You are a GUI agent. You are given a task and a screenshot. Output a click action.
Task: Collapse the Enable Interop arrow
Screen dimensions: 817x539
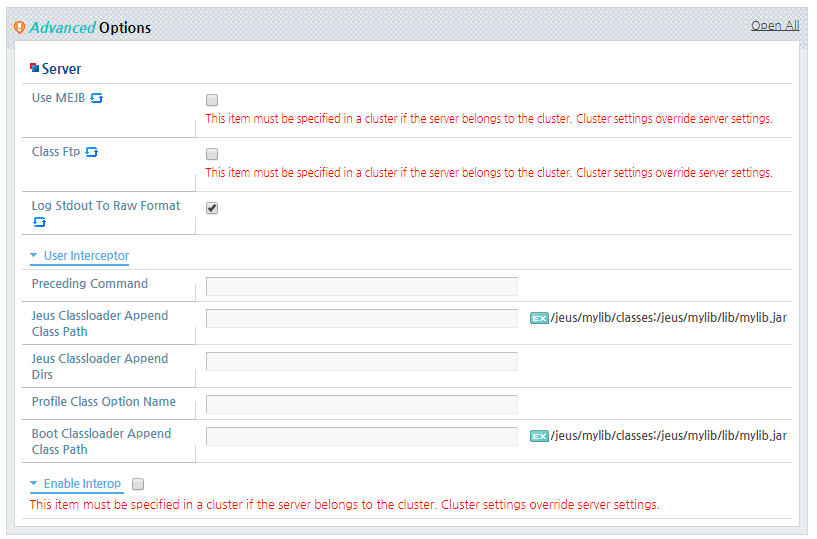click(34, 483)
